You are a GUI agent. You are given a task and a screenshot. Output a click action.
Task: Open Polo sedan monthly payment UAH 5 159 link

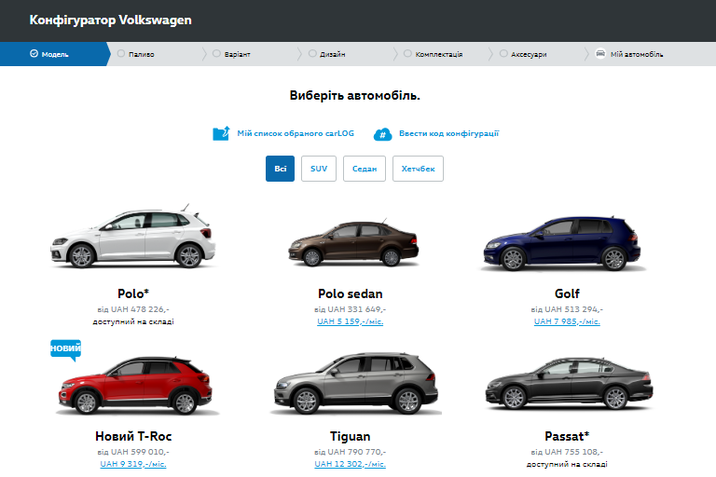(x=350, y=321)
